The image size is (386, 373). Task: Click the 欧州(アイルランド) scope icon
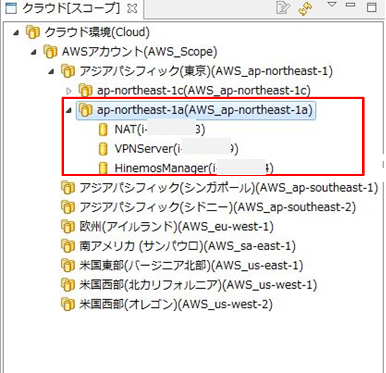(67, 227)
